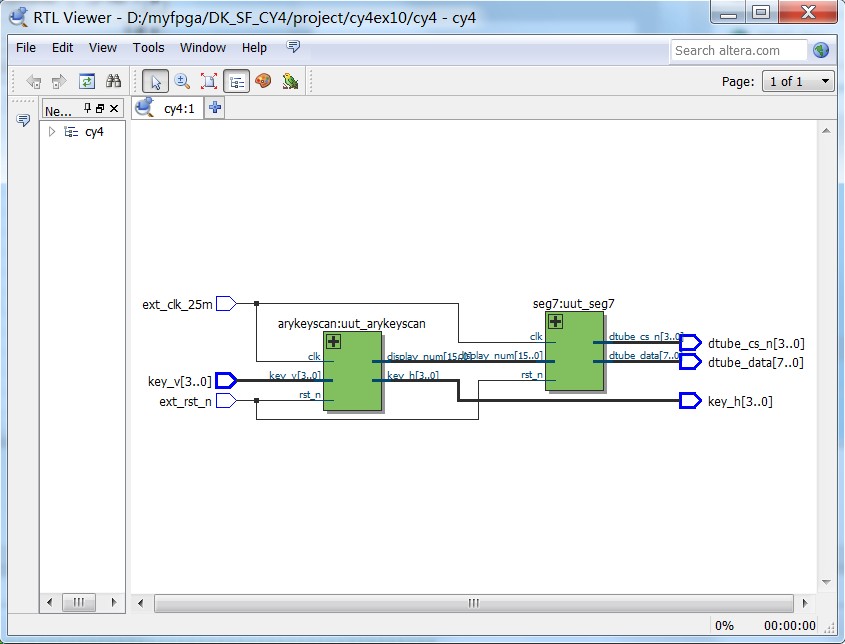Toggle the Netlist Navigator toolbar button

click(236, 81)
